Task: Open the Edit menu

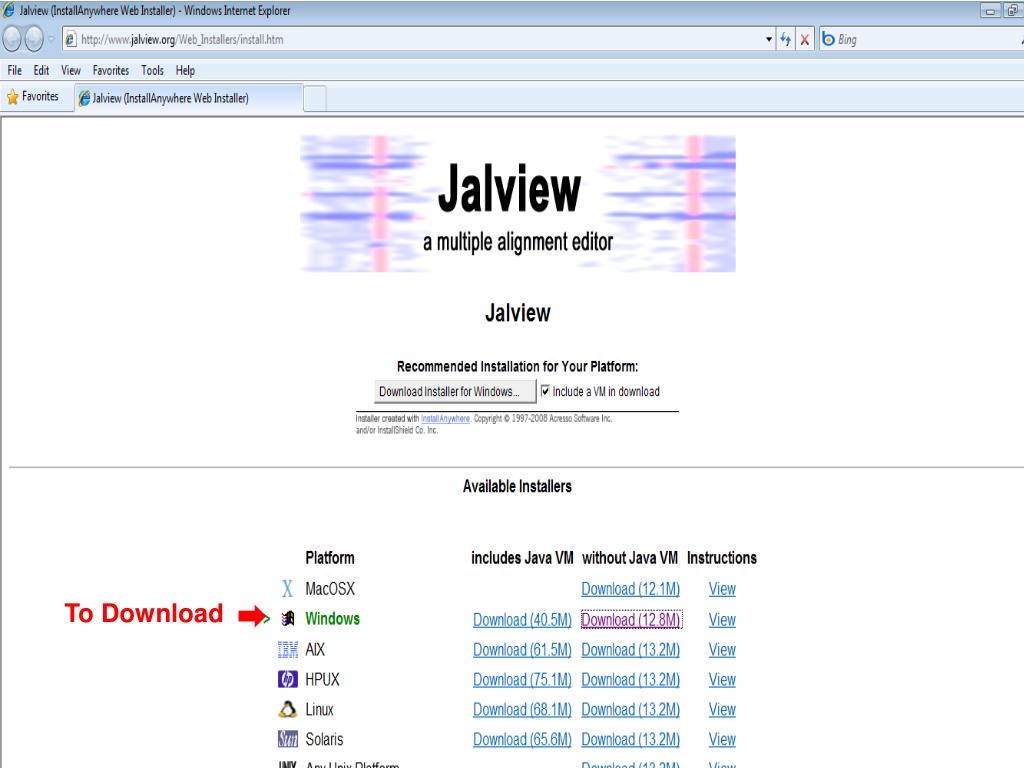Action: tap(41, 71)
